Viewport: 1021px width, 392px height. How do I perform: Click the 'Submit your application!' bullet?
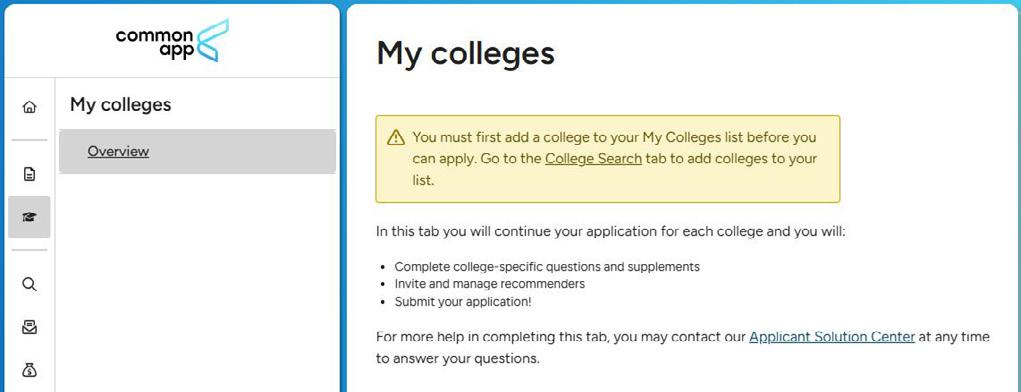coord(463,302)
